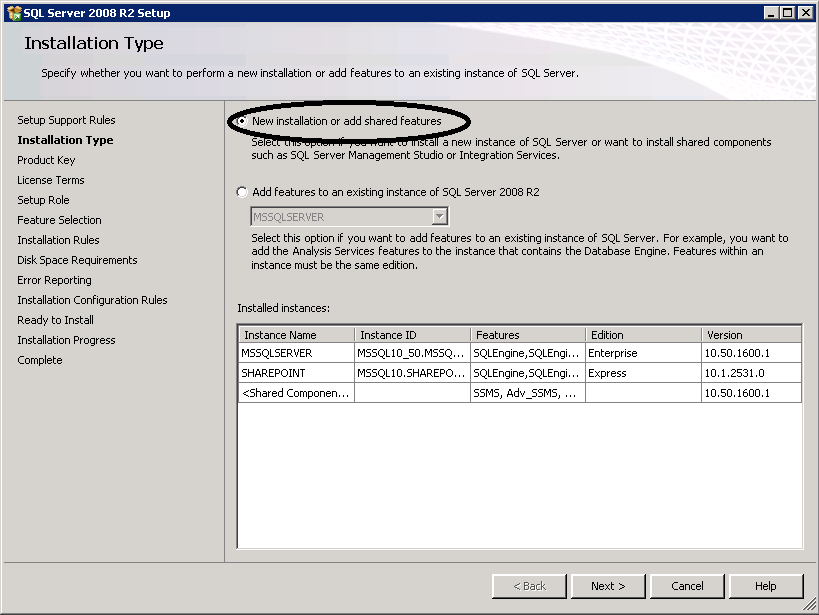Image resolution: width=819 pixels, height=615 pixels.
Task: Click the Express edition cell
Action: pyautogui.click(x=644, y=373)
